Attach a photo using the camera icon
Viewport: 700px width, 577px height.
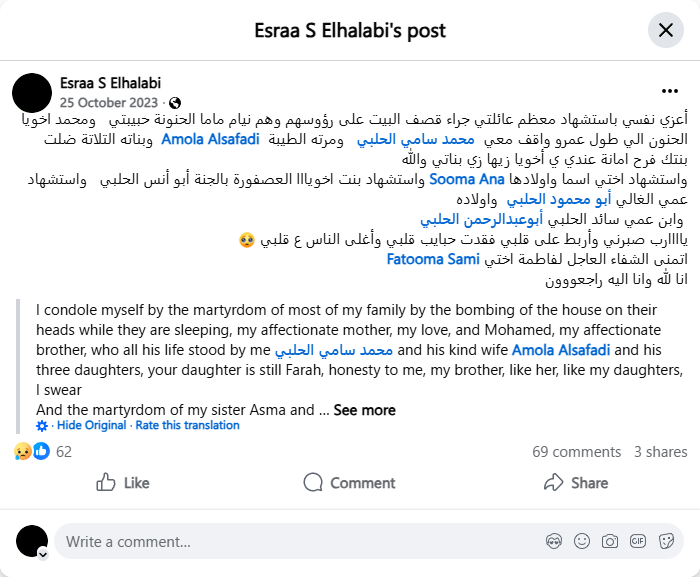[x=610, y=542]
